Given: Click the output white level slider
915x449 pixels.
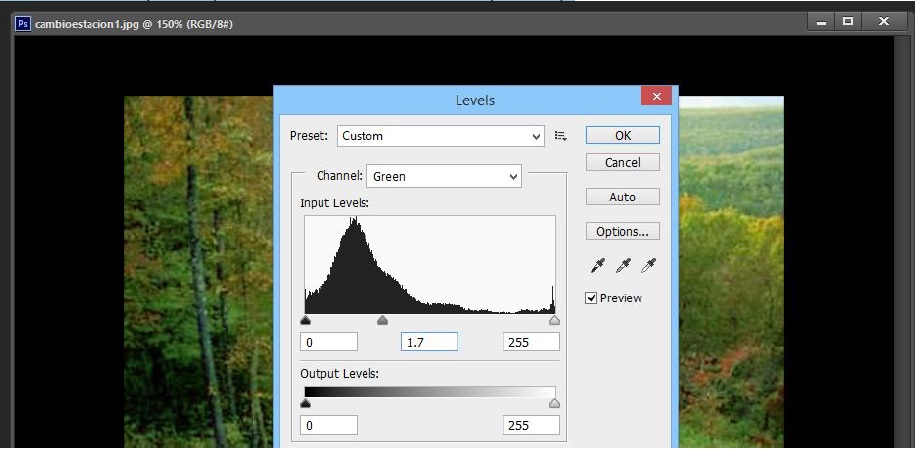Looking at the screenshot, I should (x=554, y=403).
